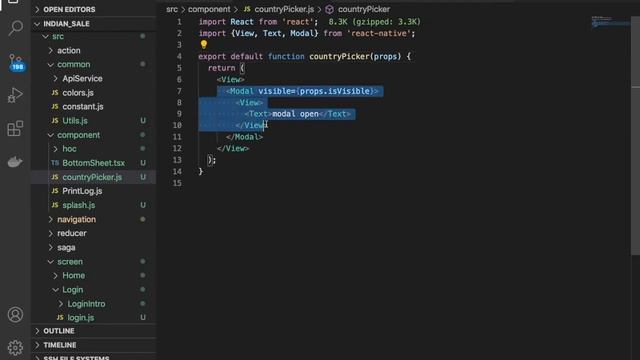Open Run and Debug view
The width and height of the screenshot is (640, 360).
16,95
